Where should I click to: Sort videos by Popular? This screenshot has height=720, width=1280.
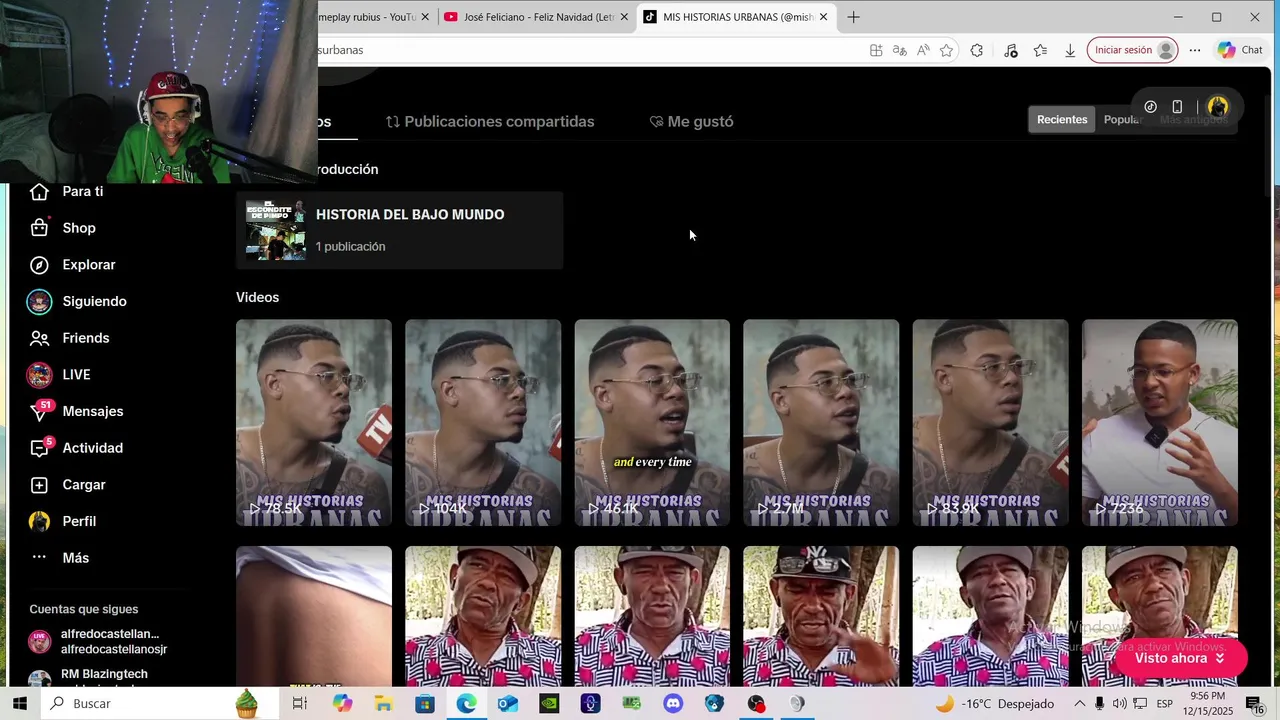1122,119
